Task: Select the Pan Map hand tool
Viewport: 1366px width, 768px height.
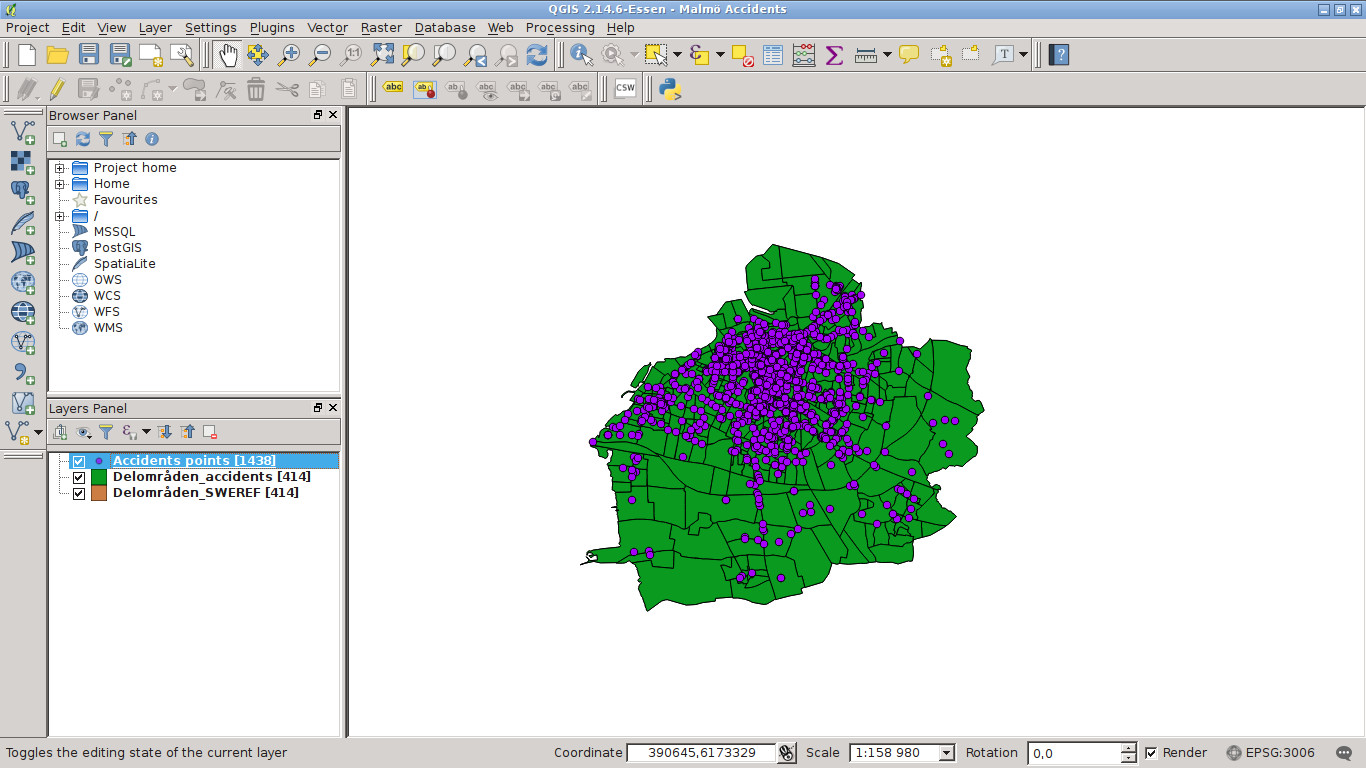Action: coord(229,55)
